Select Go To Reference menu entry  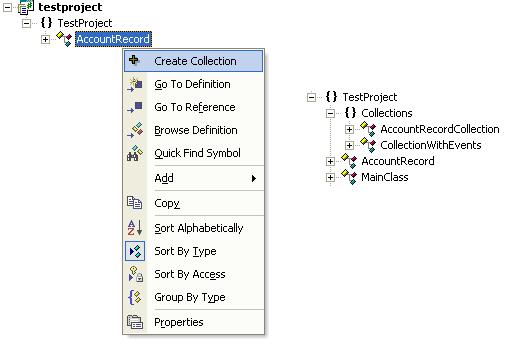193,107
